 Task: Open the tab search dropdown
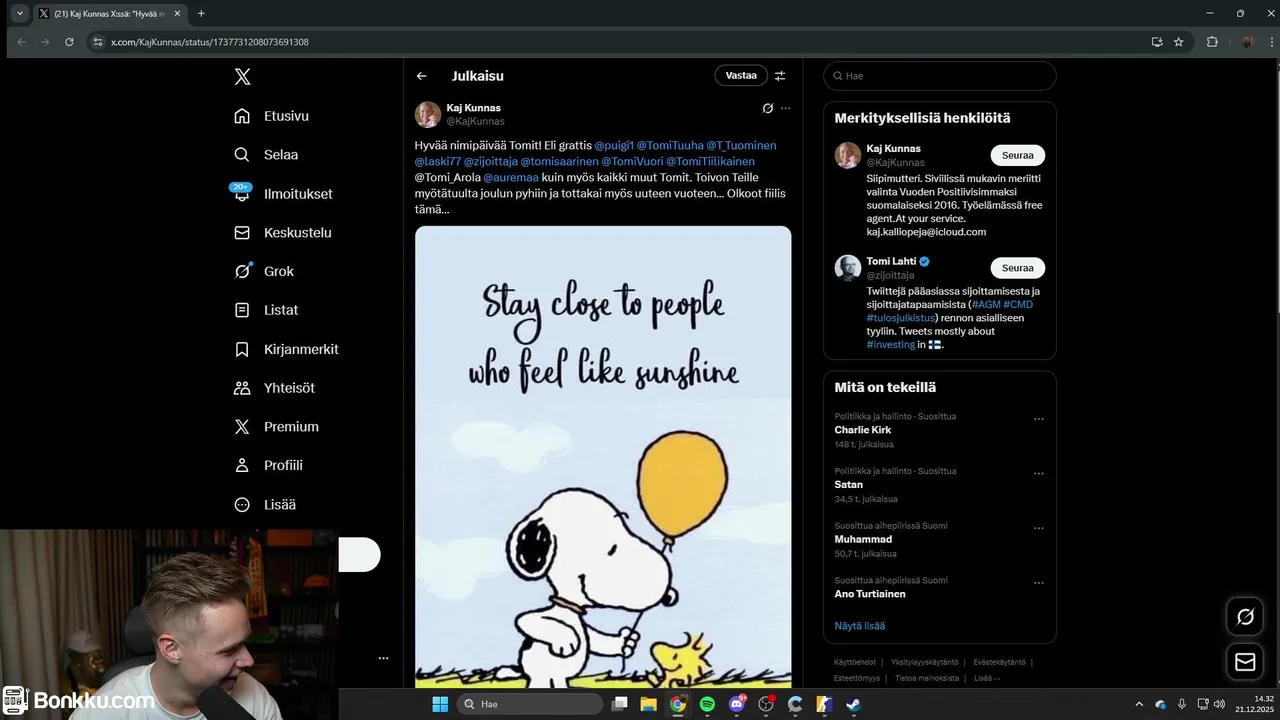20,14
